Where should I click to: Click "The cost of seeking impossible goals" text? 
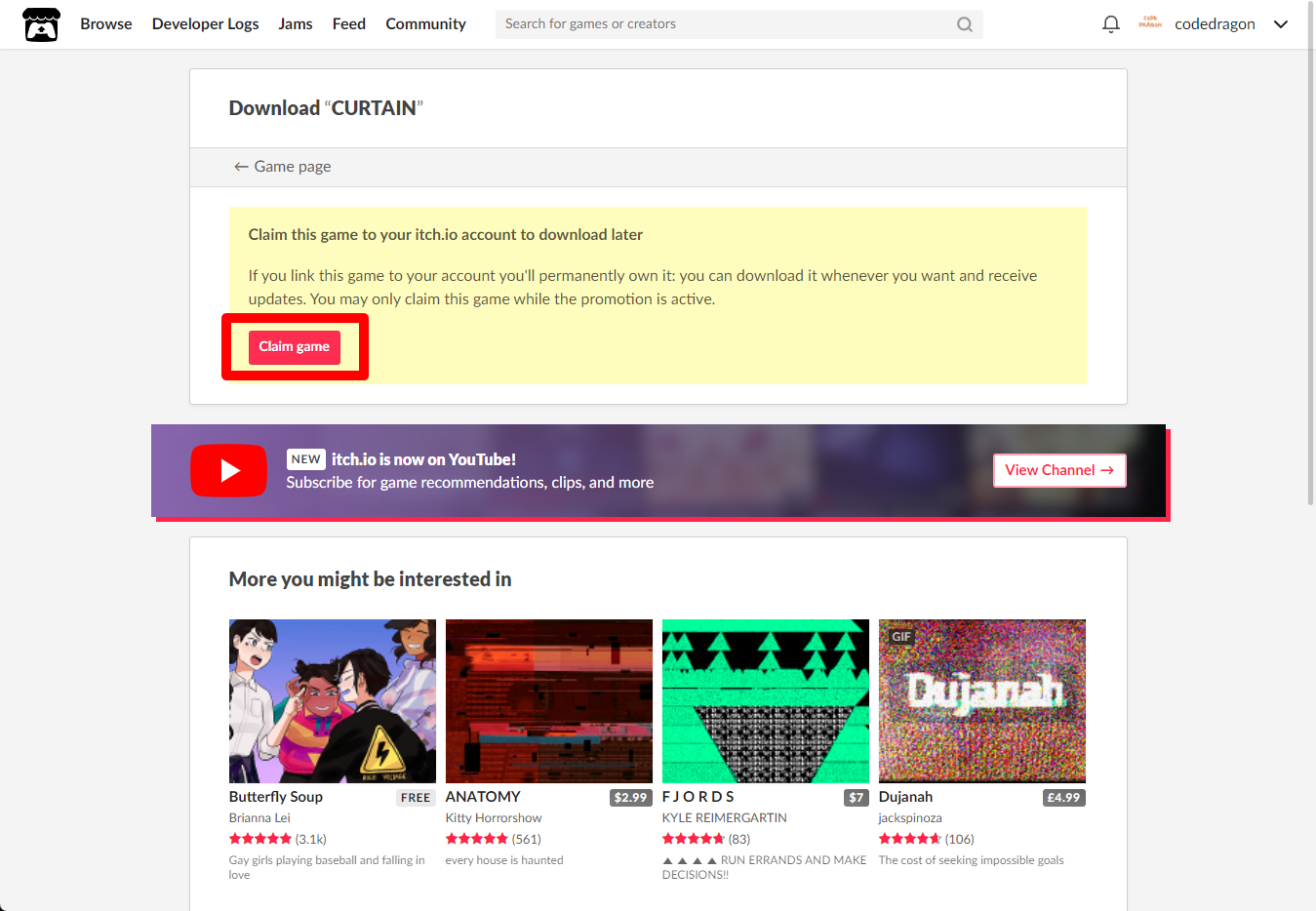pos(972,860)
